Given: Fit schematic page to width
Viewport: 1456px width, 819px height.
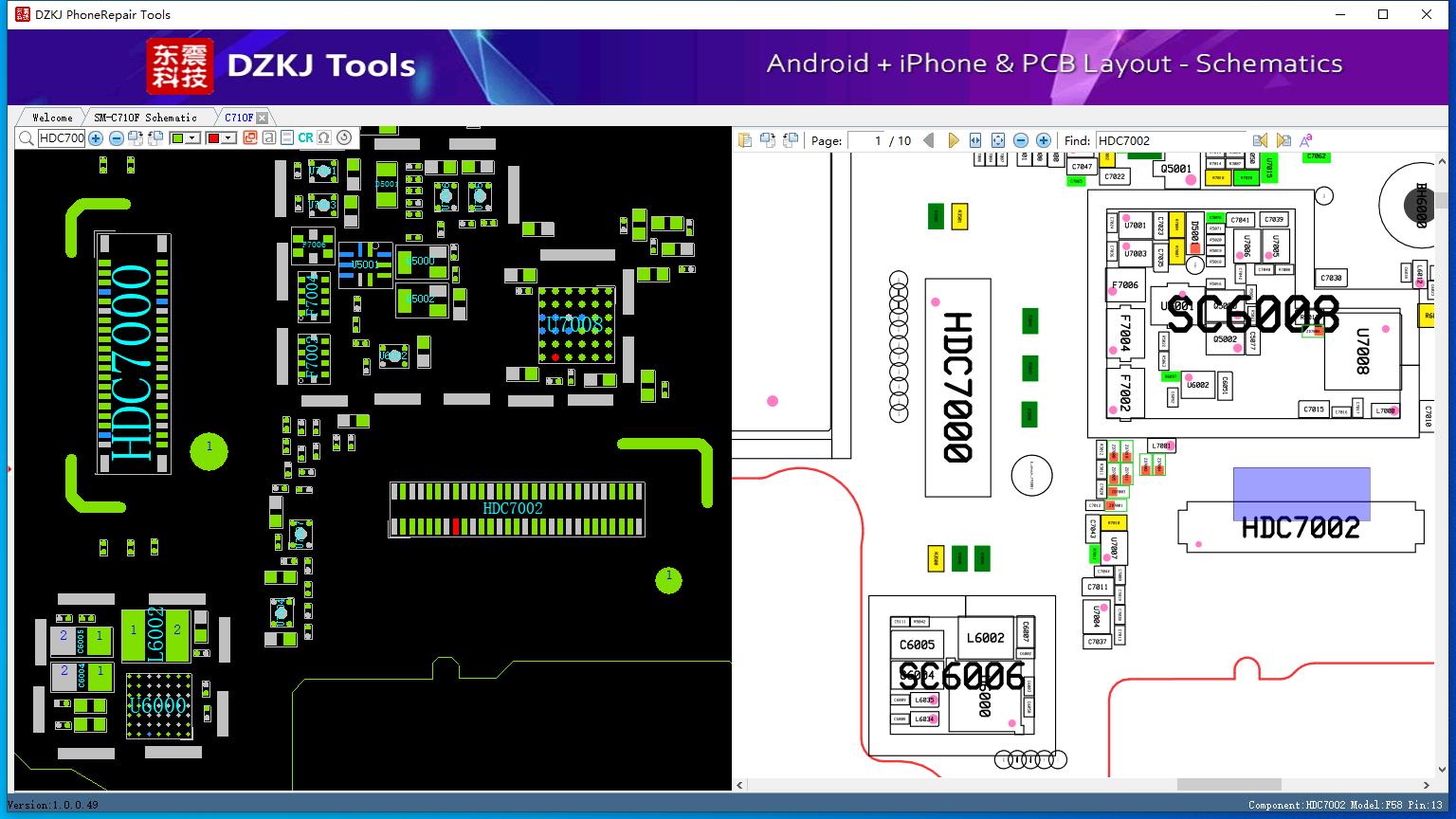Looking at the screenshot, I should [975, 140].
